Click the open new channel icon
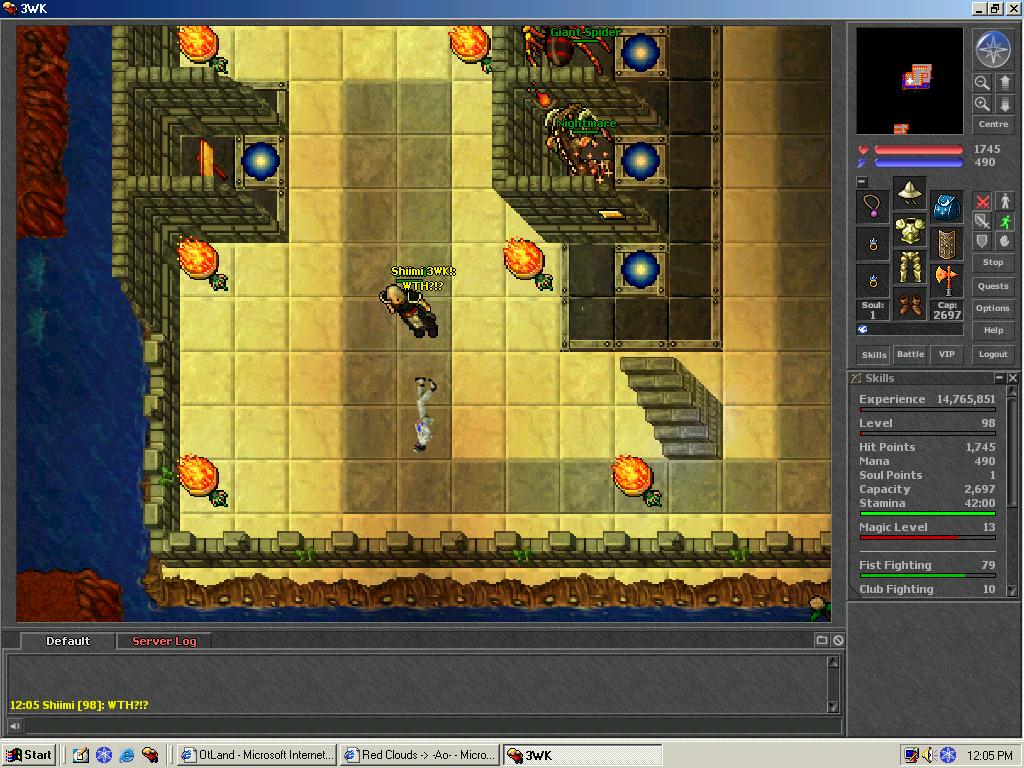 [x=822, y=641]
